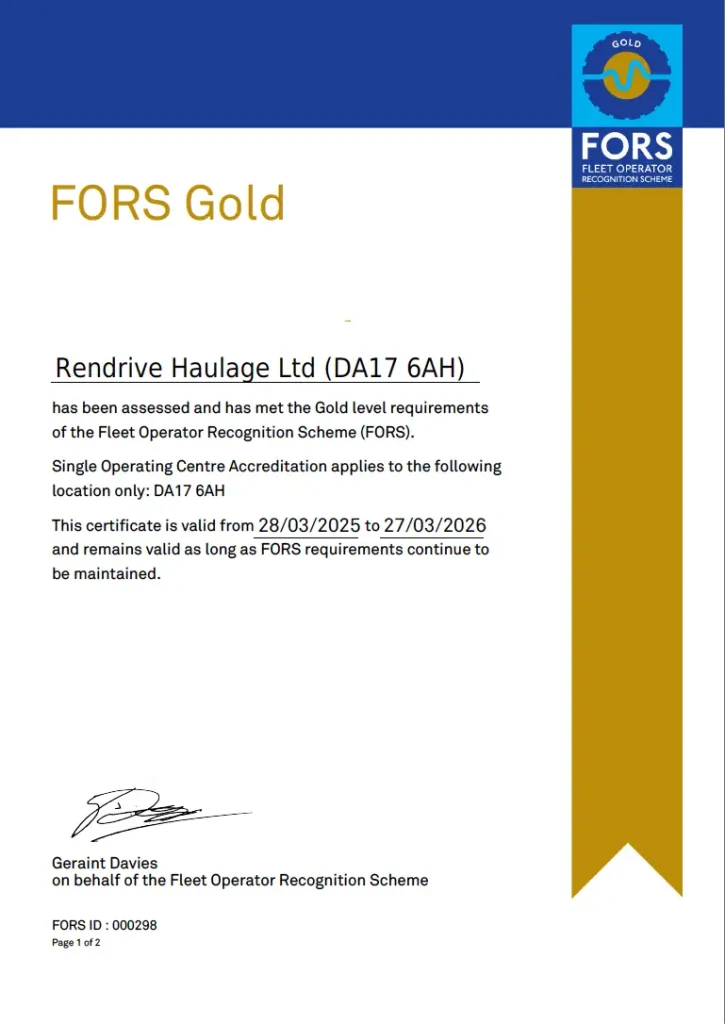The height and width of the screenshot is (1024, 725).
Task: Click the small gold dash above company name
Action: [347, 321]
